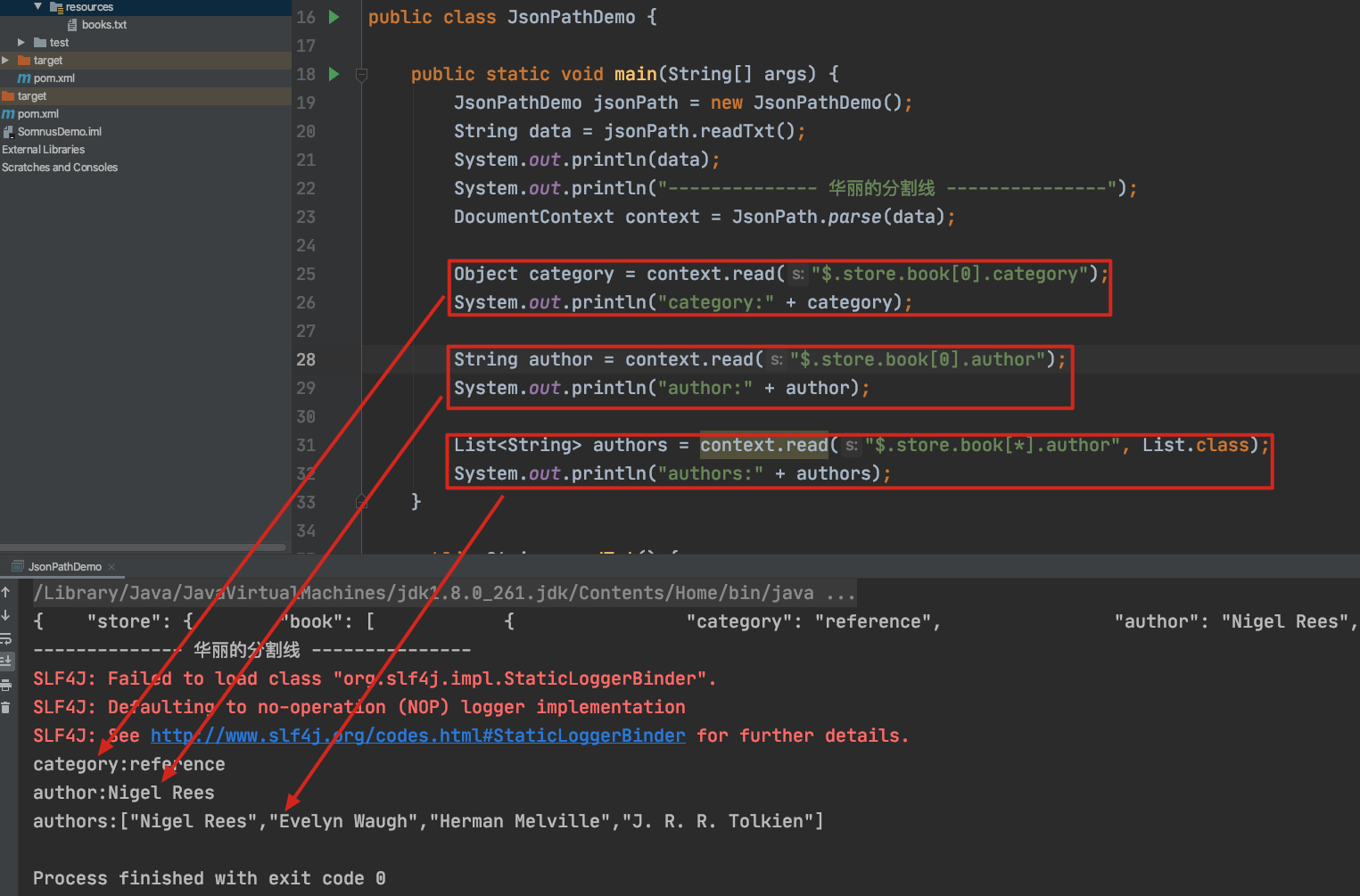Run JsonPathDemo class from line 16 gutter
Image resolution: width=1360 pixels, height=896 pixels.
pyautogui.click(x=334, y=17)
